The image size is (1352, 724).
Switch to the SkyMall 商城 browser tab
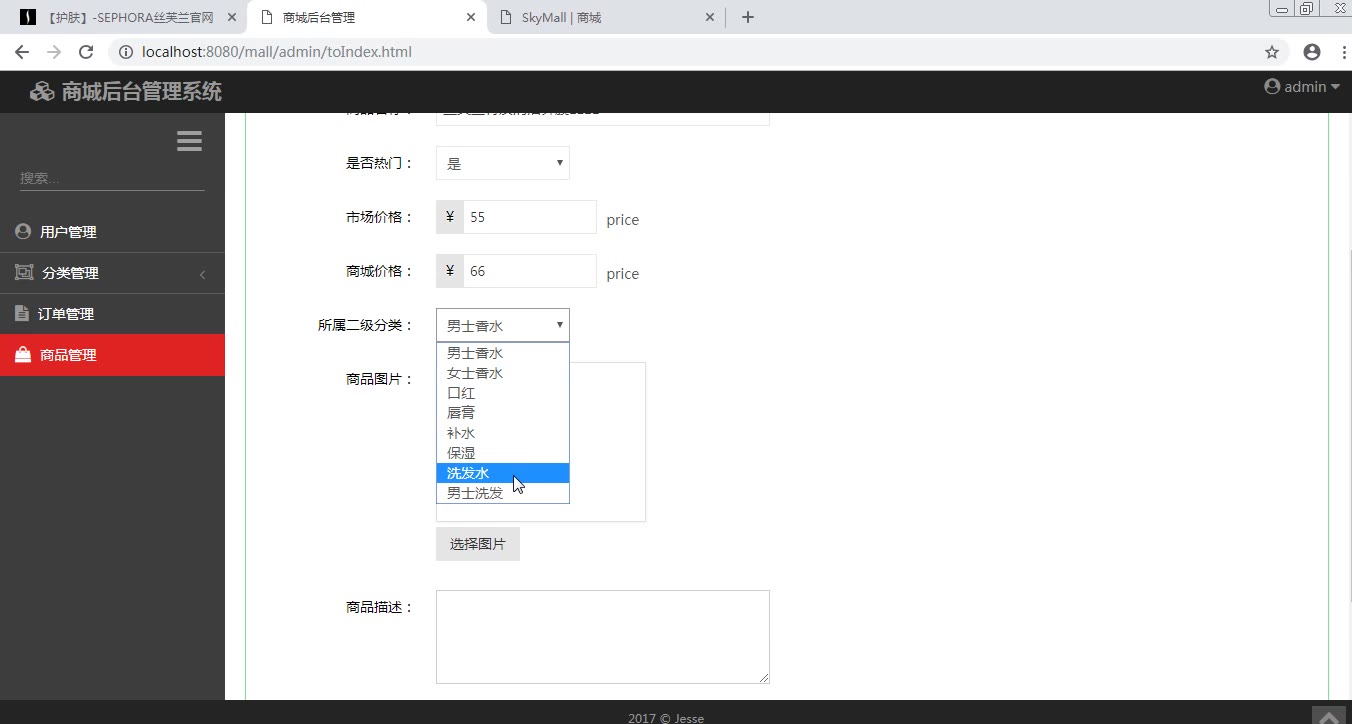coord(608,17)
